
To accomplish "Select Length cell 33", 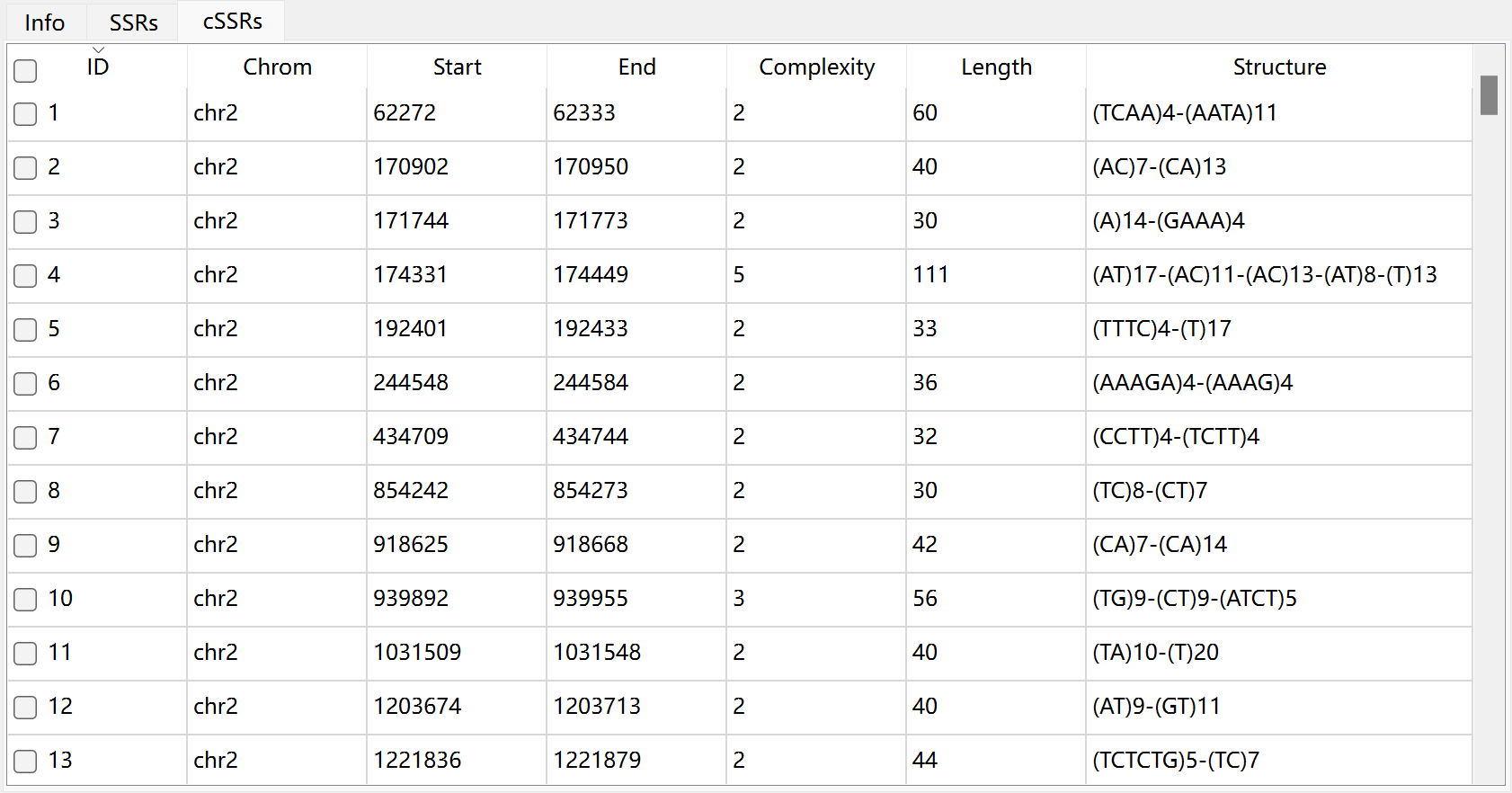I will (x=996, y=329).
